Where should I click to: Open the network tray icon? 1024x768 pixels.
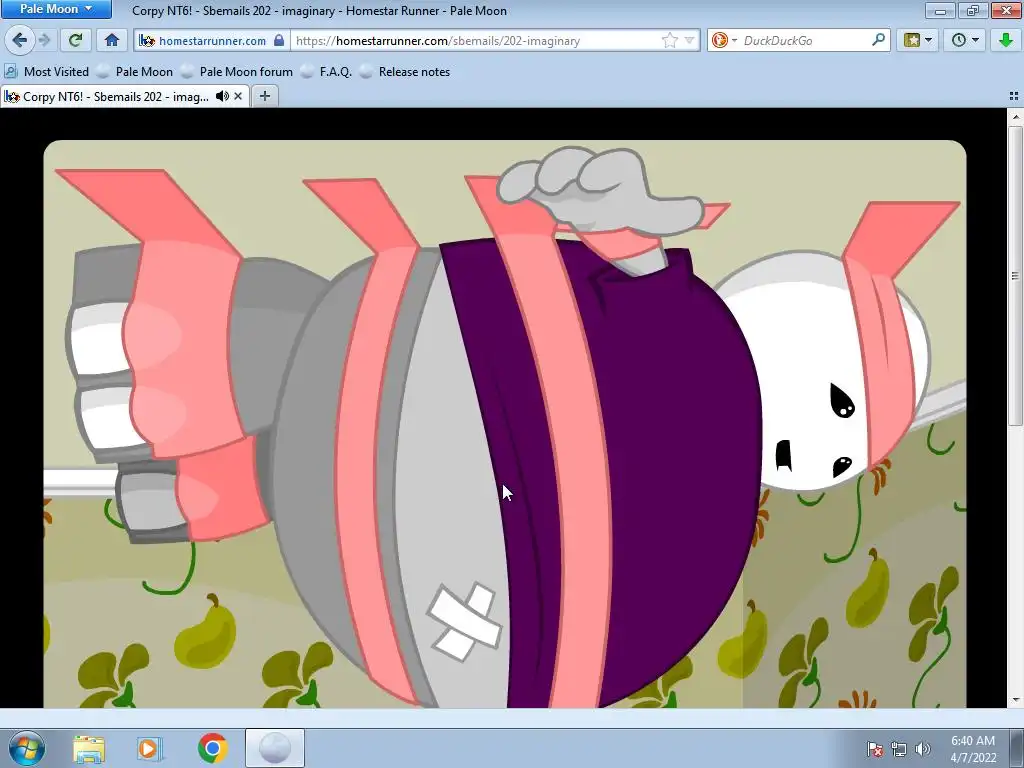[x=899, y=748]
